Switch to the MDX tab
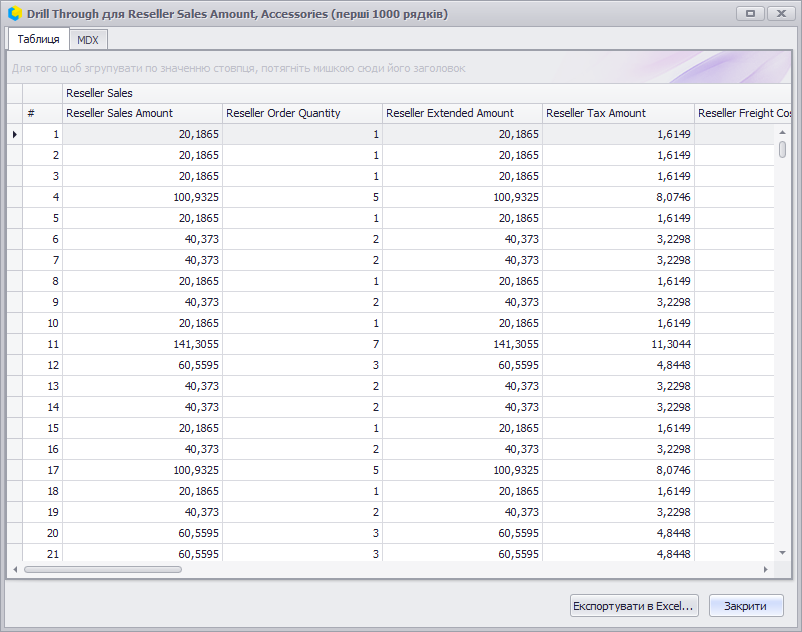The image size is (802, 632). click(x=88, y=40)
